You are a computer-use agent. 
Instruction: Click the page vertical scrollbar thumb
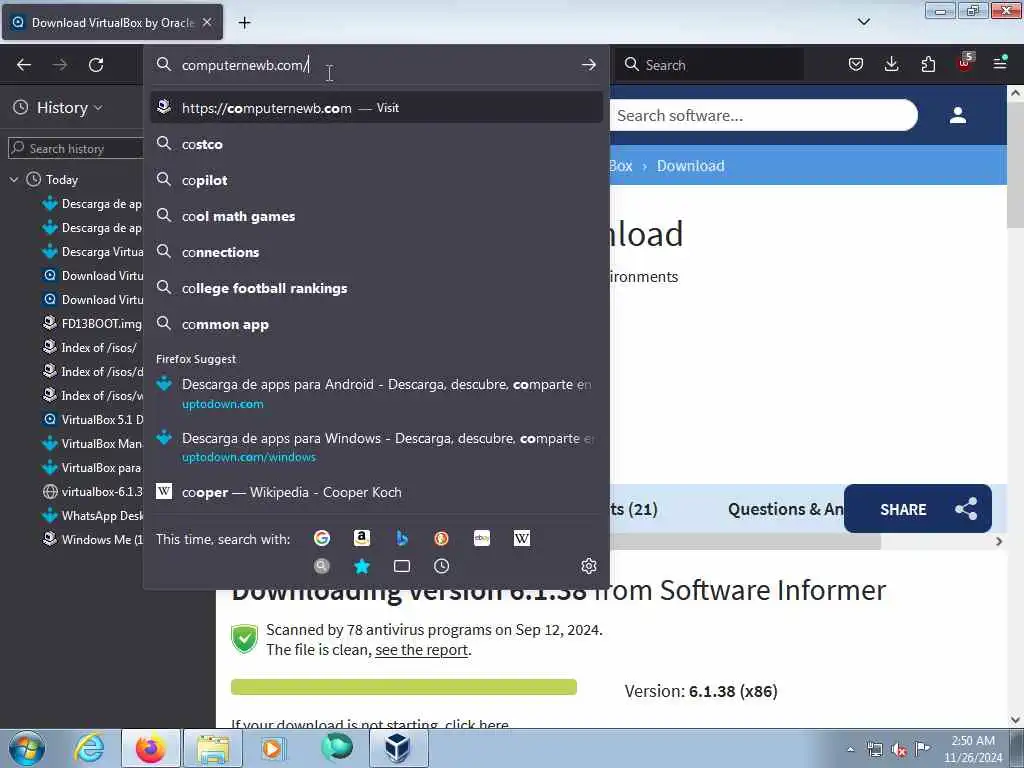[x=1015, y=165]
